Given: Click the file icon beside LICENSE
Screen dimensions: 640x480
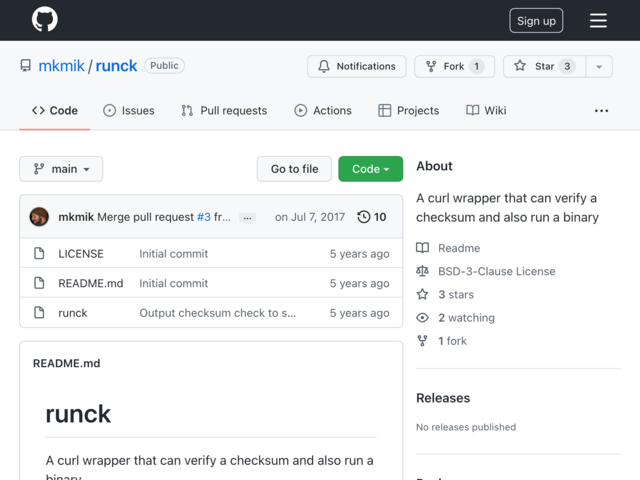Looking at the screenshot, I should tap(39, 253).
